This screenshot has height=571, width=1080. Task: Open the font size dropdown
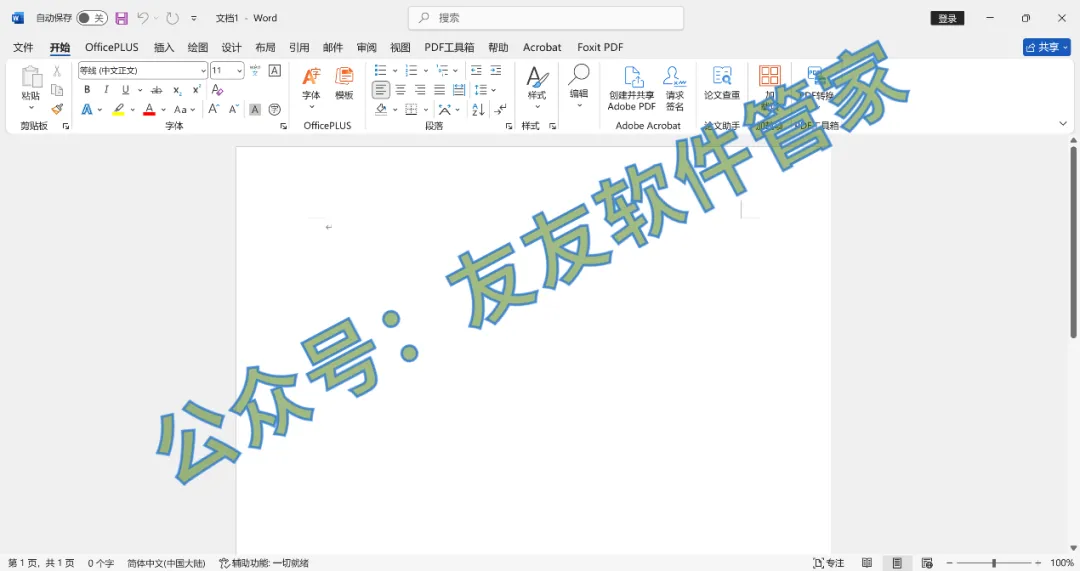pos(239,71)
